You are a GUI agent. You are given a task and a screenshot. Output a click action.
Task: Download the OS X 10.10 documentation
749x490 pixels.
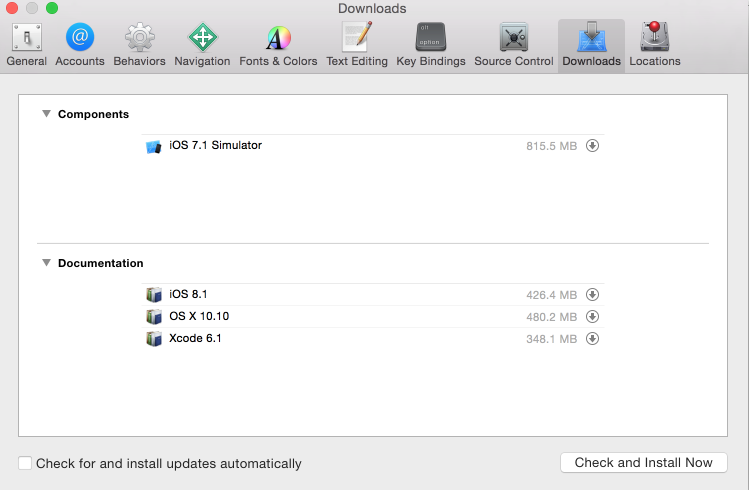[x=592, y=317]
